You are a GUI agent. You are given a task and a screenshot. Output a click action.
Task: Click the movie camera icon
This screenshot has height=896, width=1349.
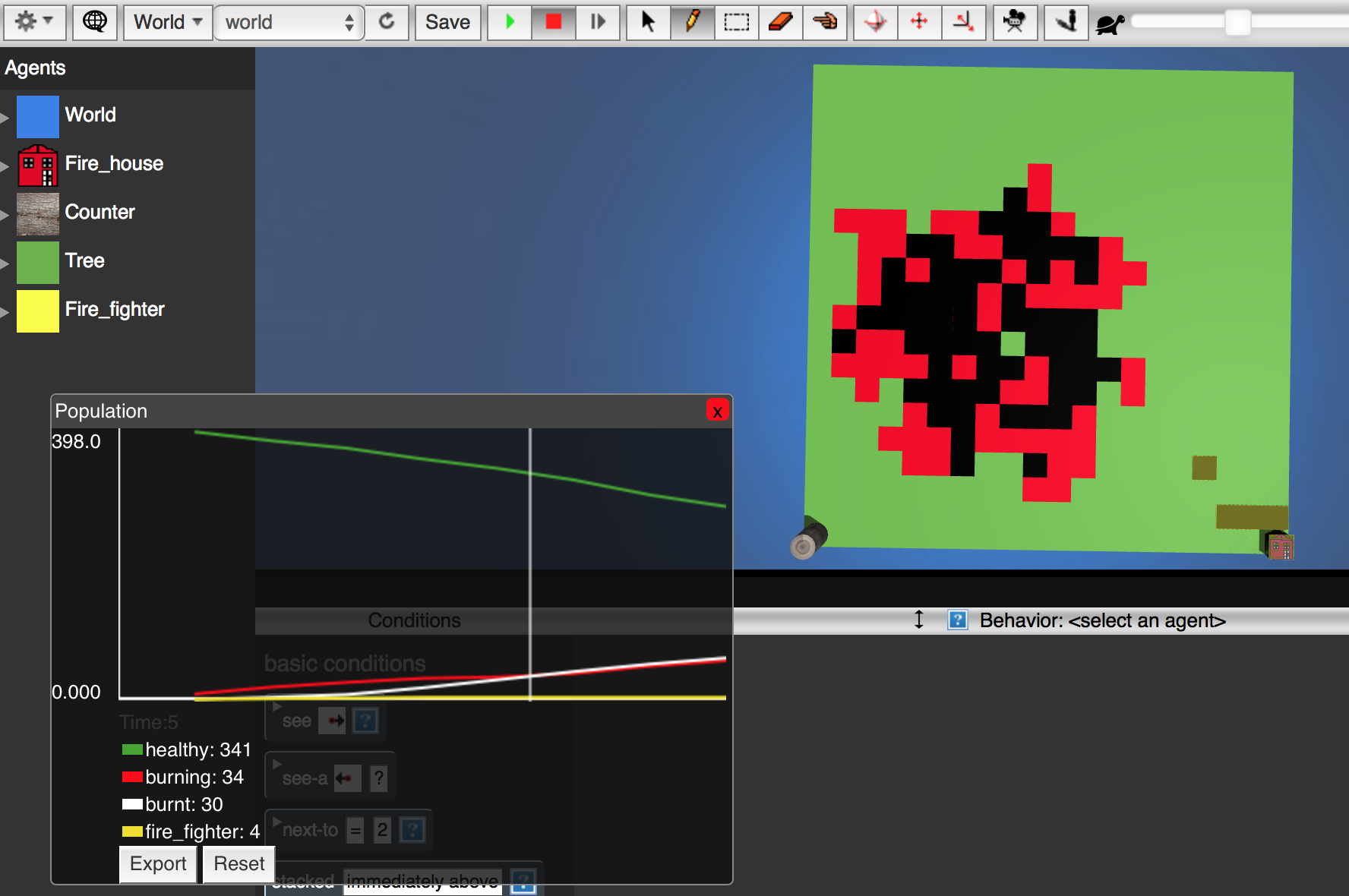click(x=1015, y=22)
